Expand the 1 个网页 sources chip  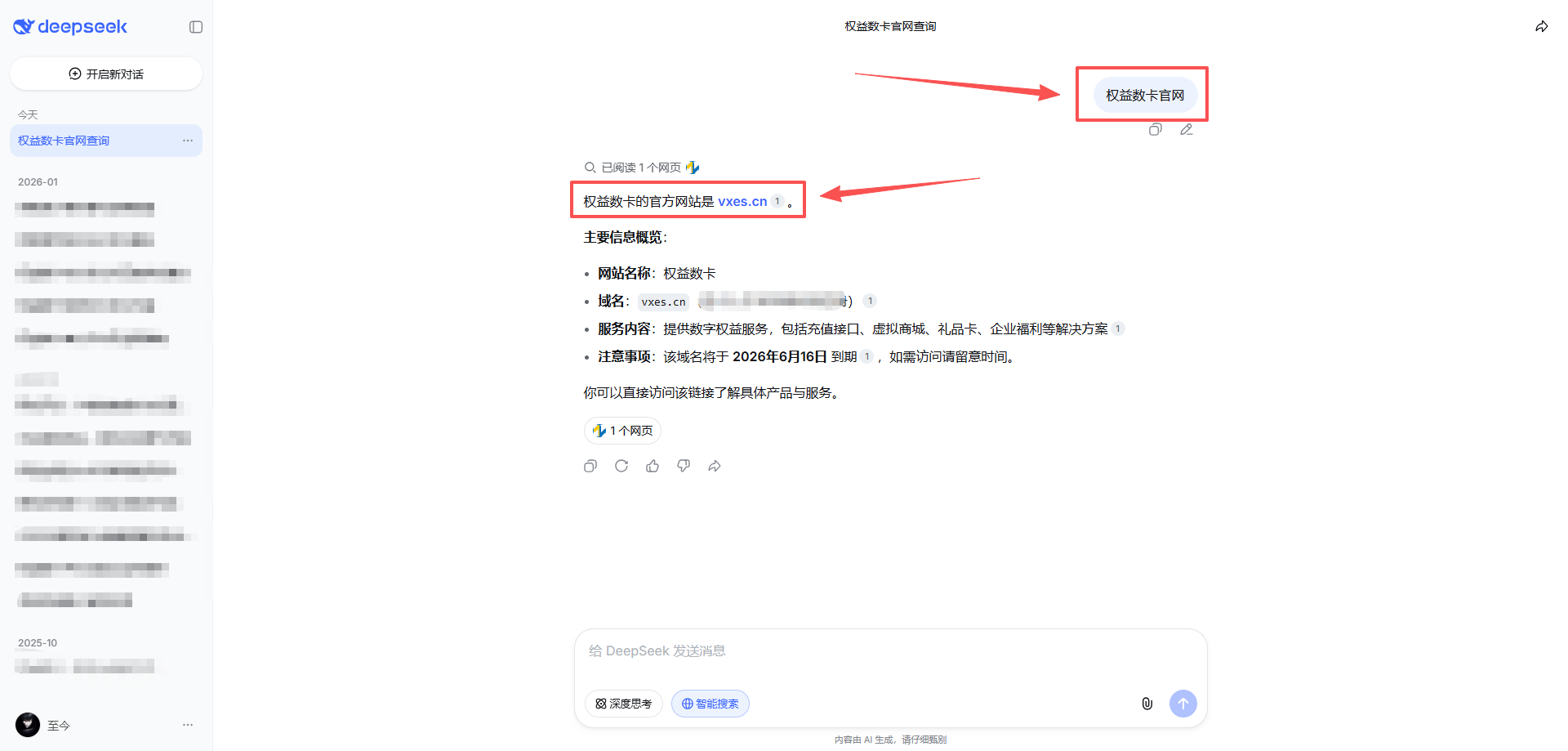click(621, 431)
